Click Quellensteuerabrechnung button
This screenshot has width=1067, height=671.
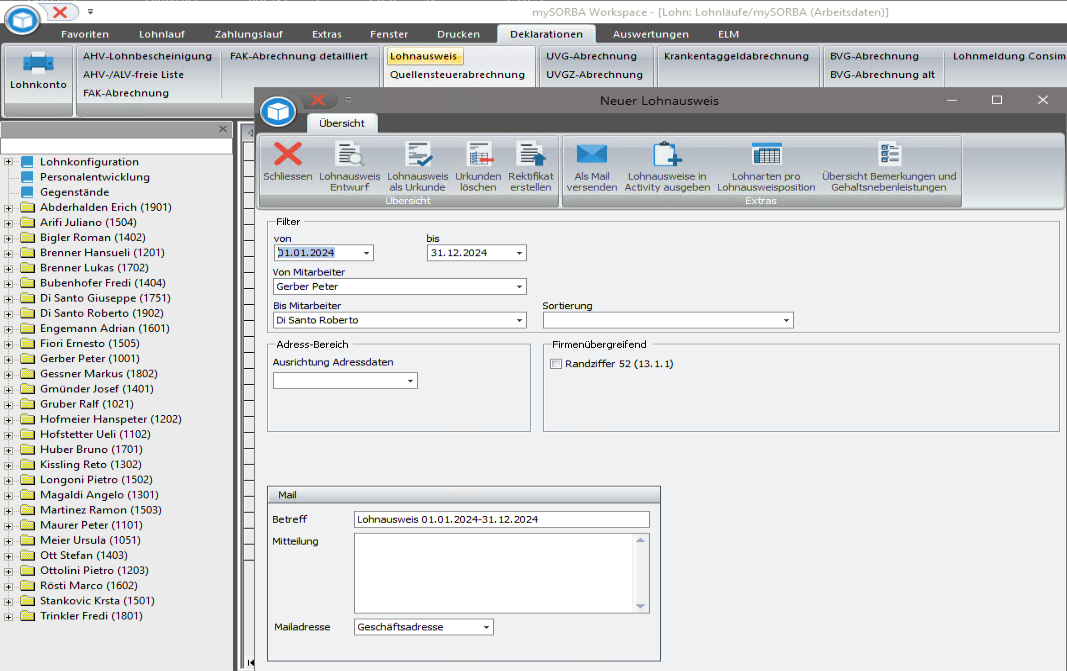[x=457, y=75]
